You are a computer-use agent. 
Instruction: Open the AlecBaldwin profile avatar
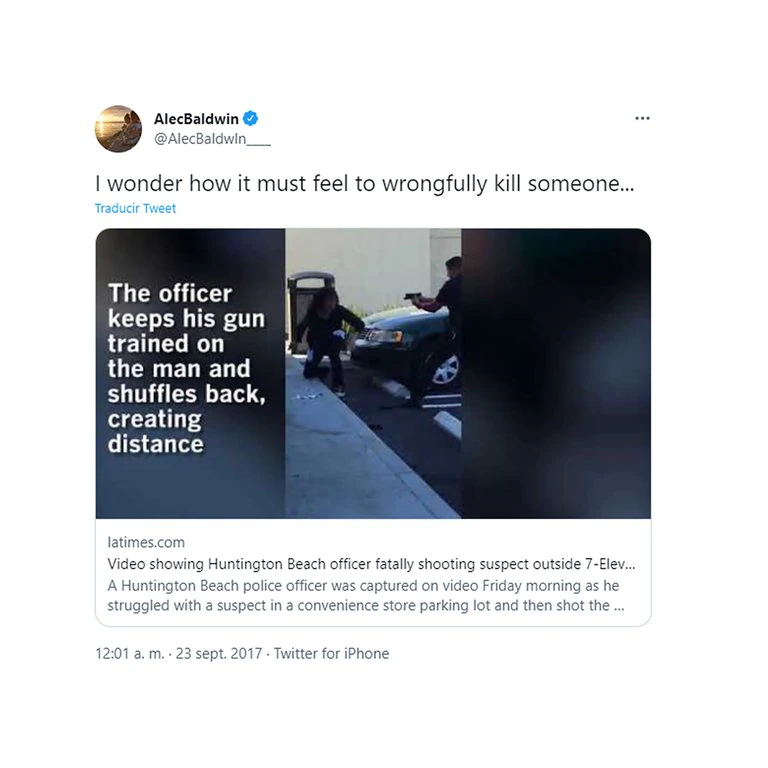pos(118,129)
